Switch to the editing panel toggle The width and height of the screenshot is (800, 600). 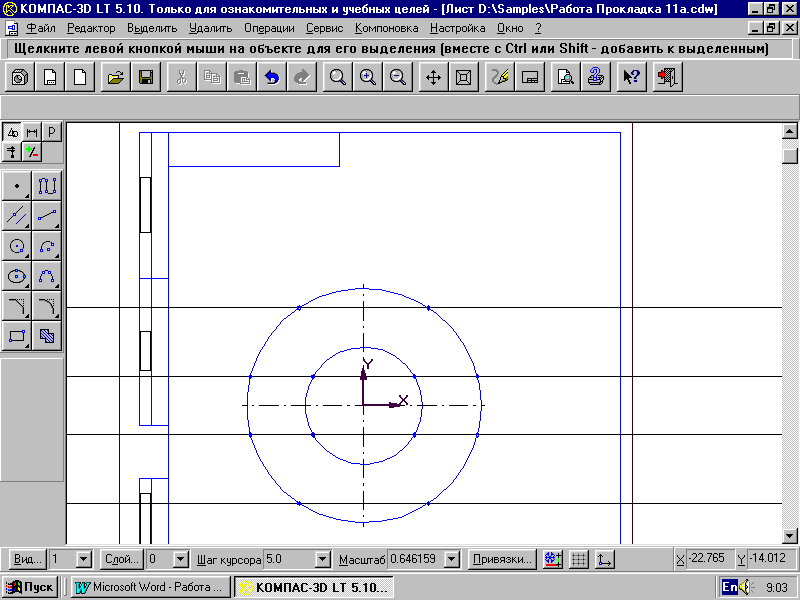[x=12, y=152]
